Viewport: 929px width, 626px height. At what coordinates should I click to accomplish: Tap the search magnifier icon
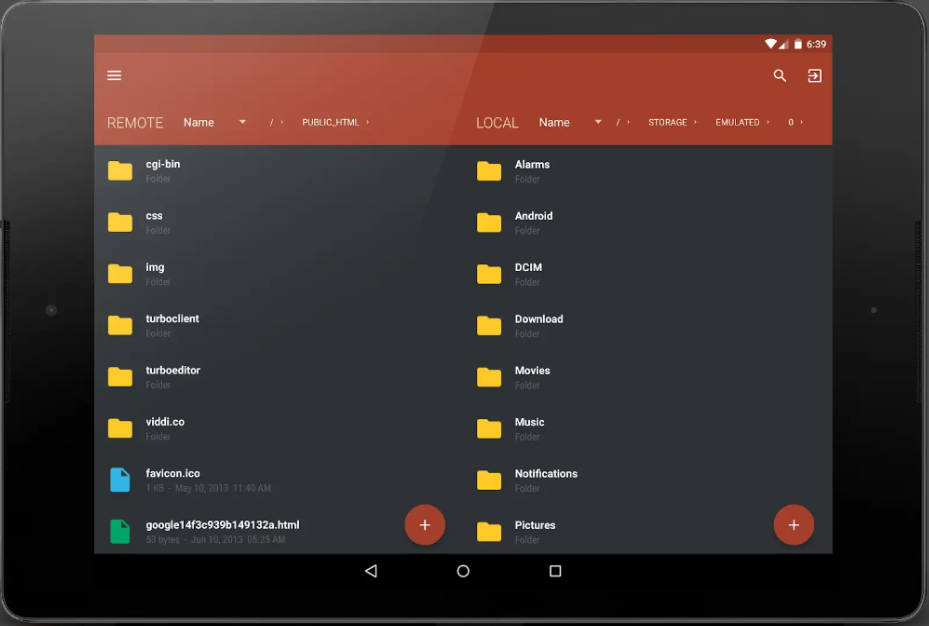780,75
